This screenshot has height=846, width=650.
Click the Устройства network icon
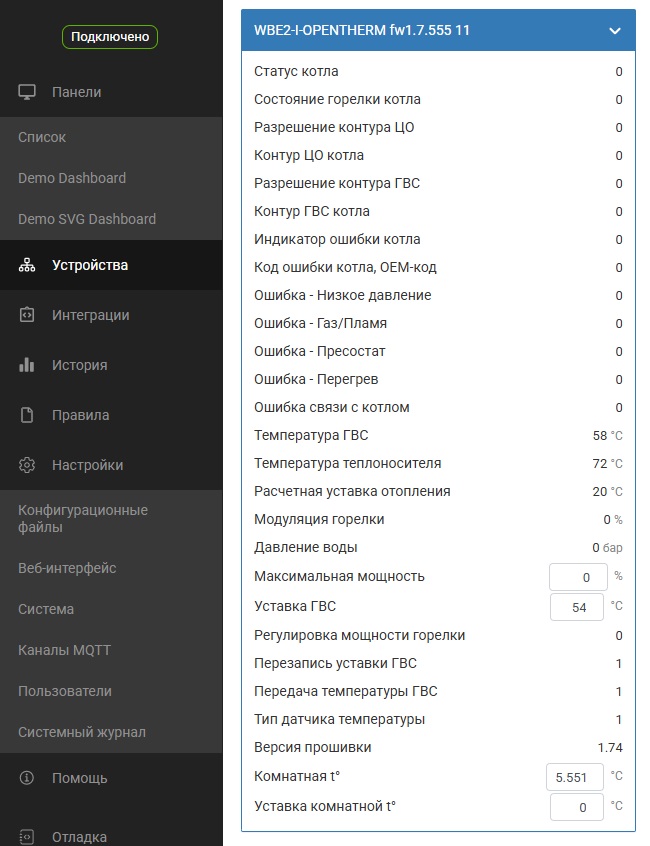point(27,265)
